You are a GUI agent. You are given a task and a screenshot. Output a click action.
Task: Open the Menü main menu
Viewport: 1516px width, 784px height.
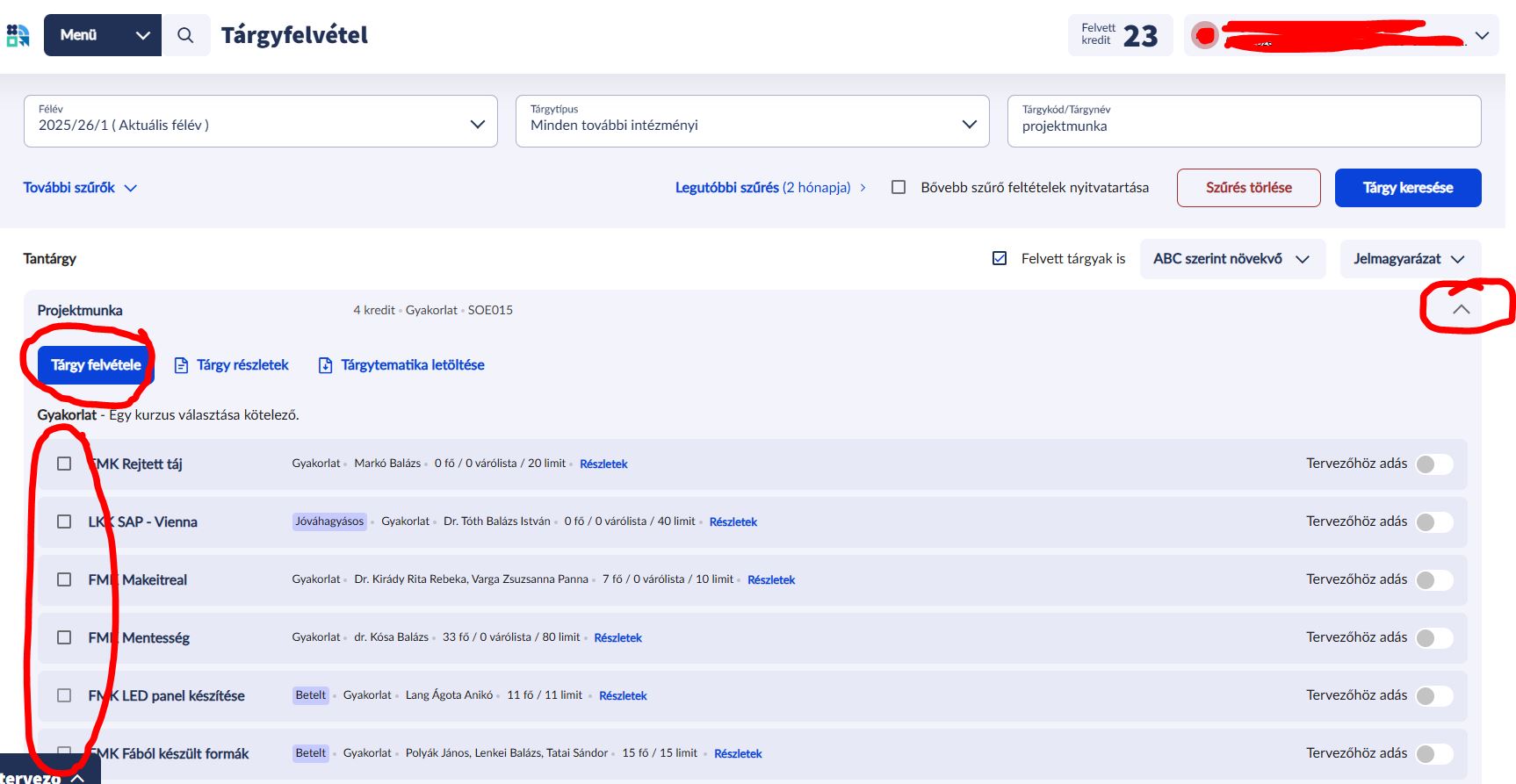(x=103, y=35)
